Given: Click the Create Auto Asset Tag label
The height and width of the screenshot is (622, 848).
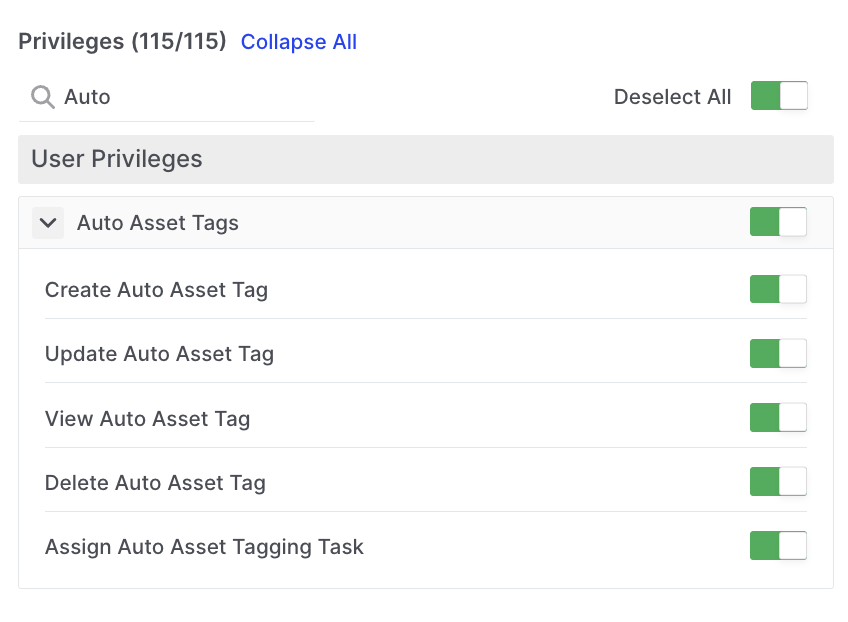Looking at the screenshot, I should pos(156,290).
